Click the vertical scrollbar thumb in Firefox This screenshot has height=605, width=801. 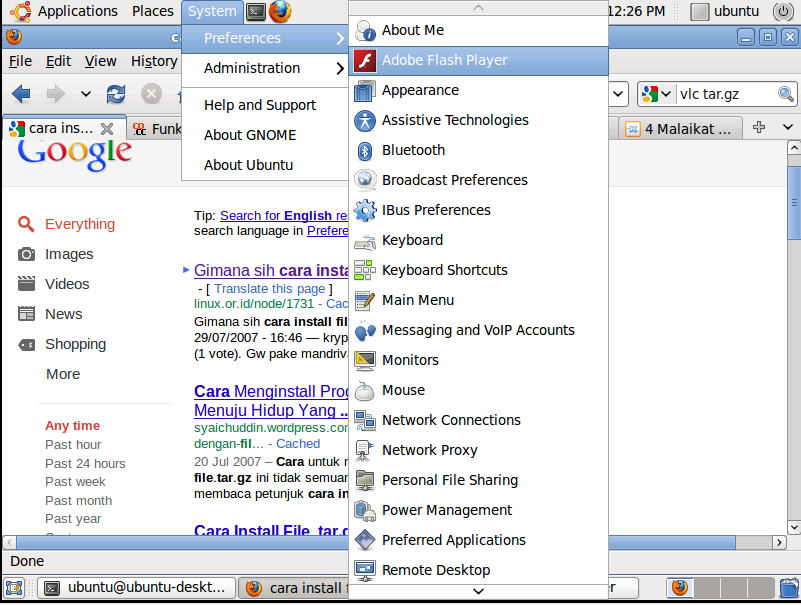click(793, 203)
